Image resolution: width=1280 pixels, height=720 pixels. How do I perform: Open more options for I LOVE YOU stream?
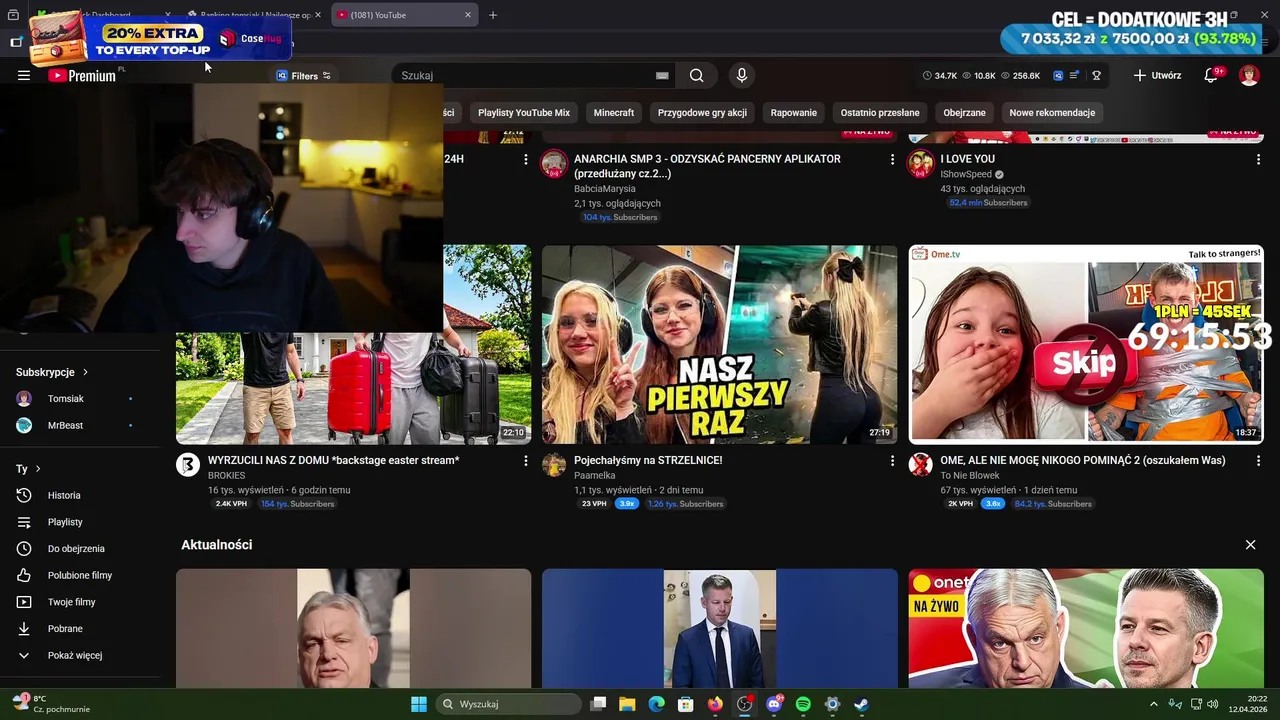coord(1258,159)
